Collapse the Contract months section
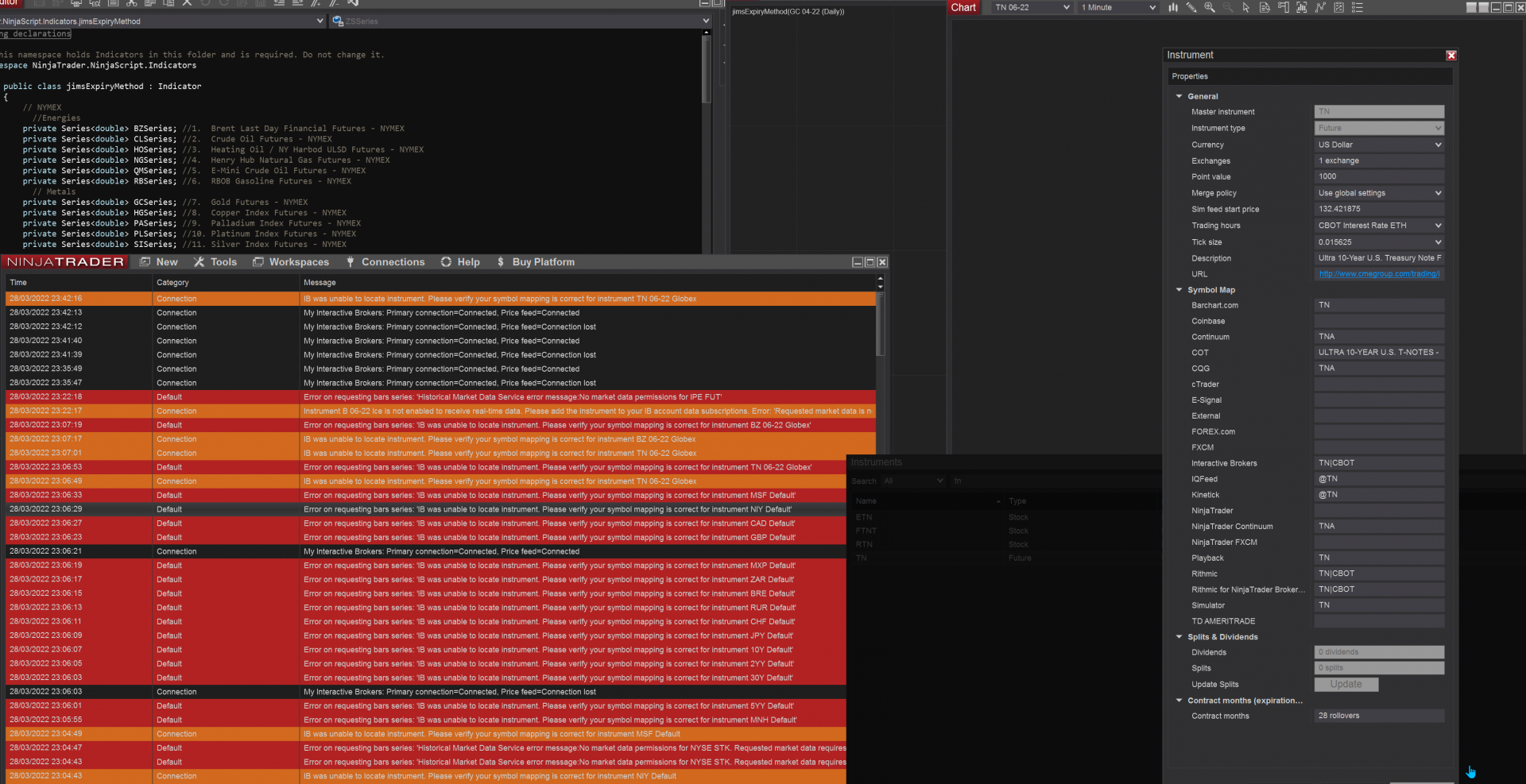1526x784 pixels. [x=1179, y=701]
